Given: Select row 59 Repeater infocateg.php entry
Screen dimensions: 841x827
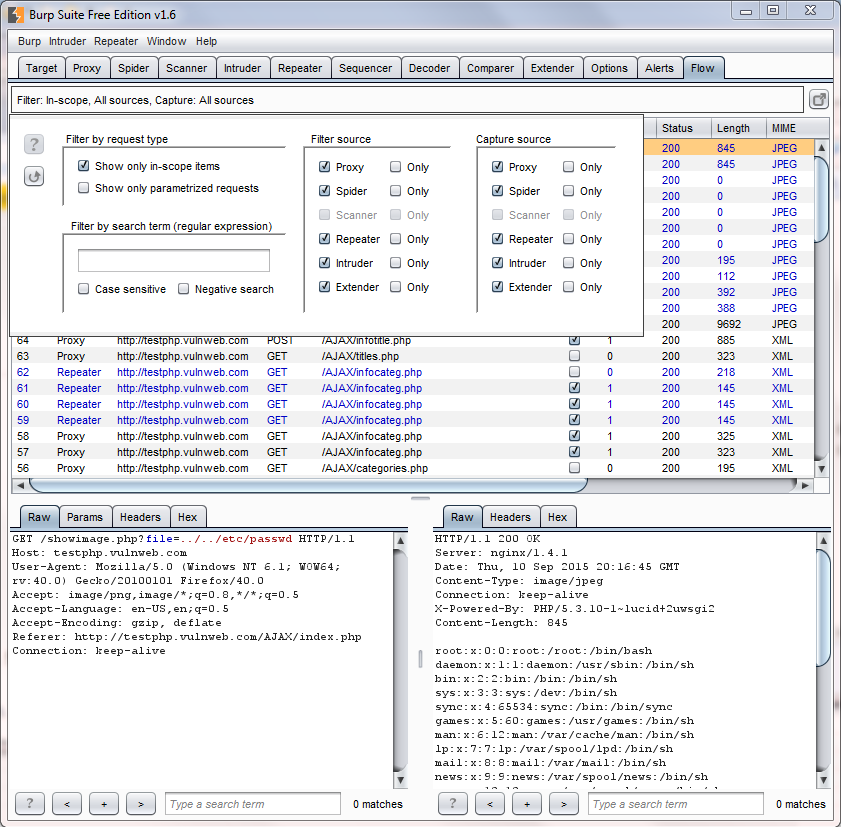Looking at the screenshot, I should [412, 420].
